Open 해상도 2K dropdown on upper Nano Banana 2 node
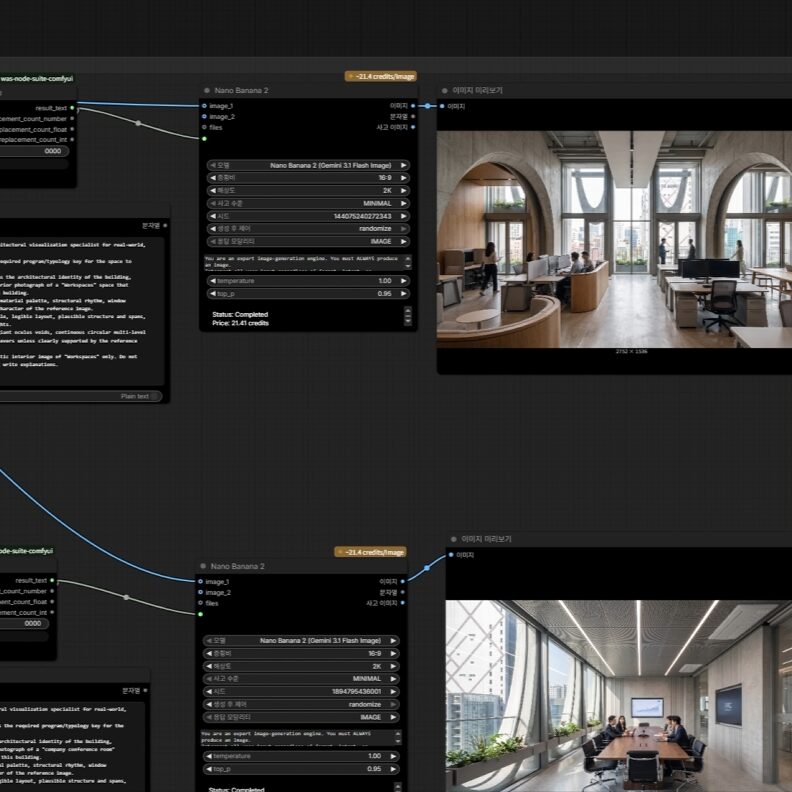The image size is (792, 792). point(308,190)
